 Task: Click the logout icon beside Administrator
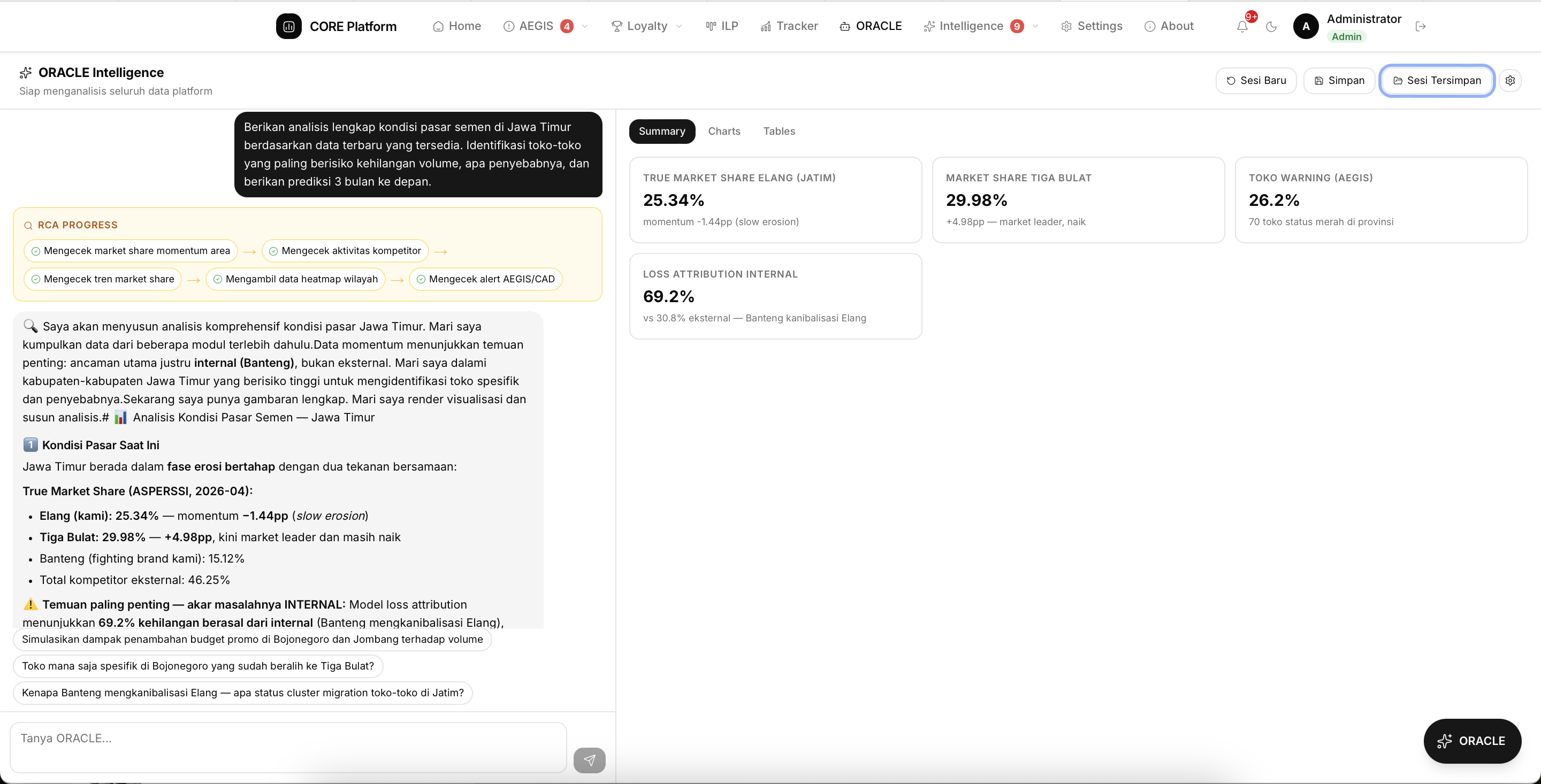tap(1421, 26)
